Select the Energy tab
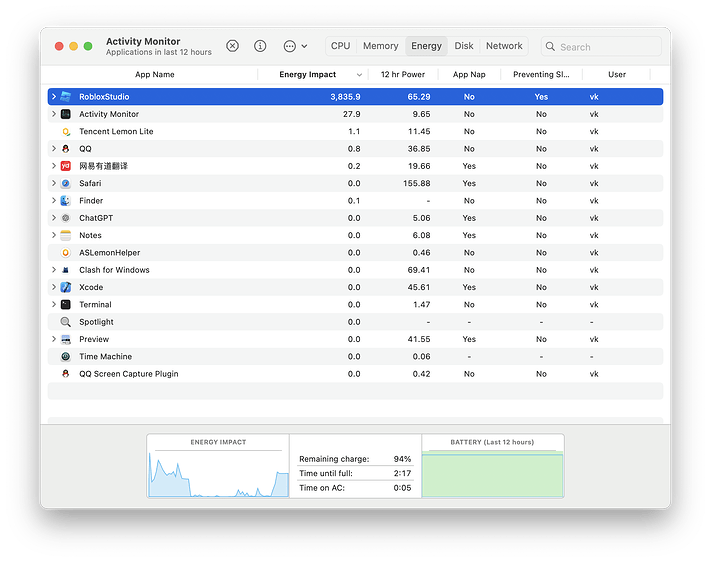The image size is (711, 562). pos(426,46)
